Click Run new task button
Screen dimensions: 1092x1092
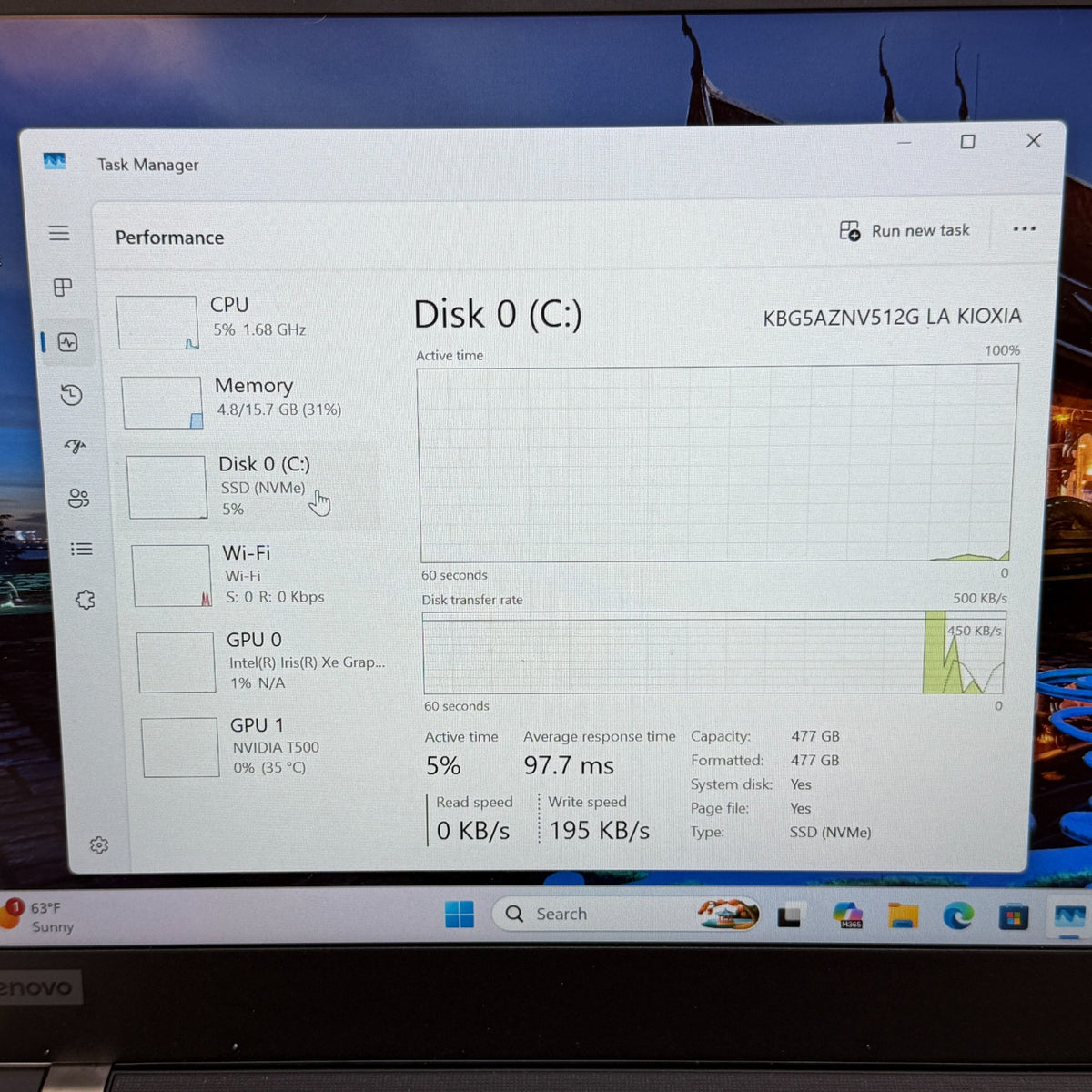click(x=905, y=231)
